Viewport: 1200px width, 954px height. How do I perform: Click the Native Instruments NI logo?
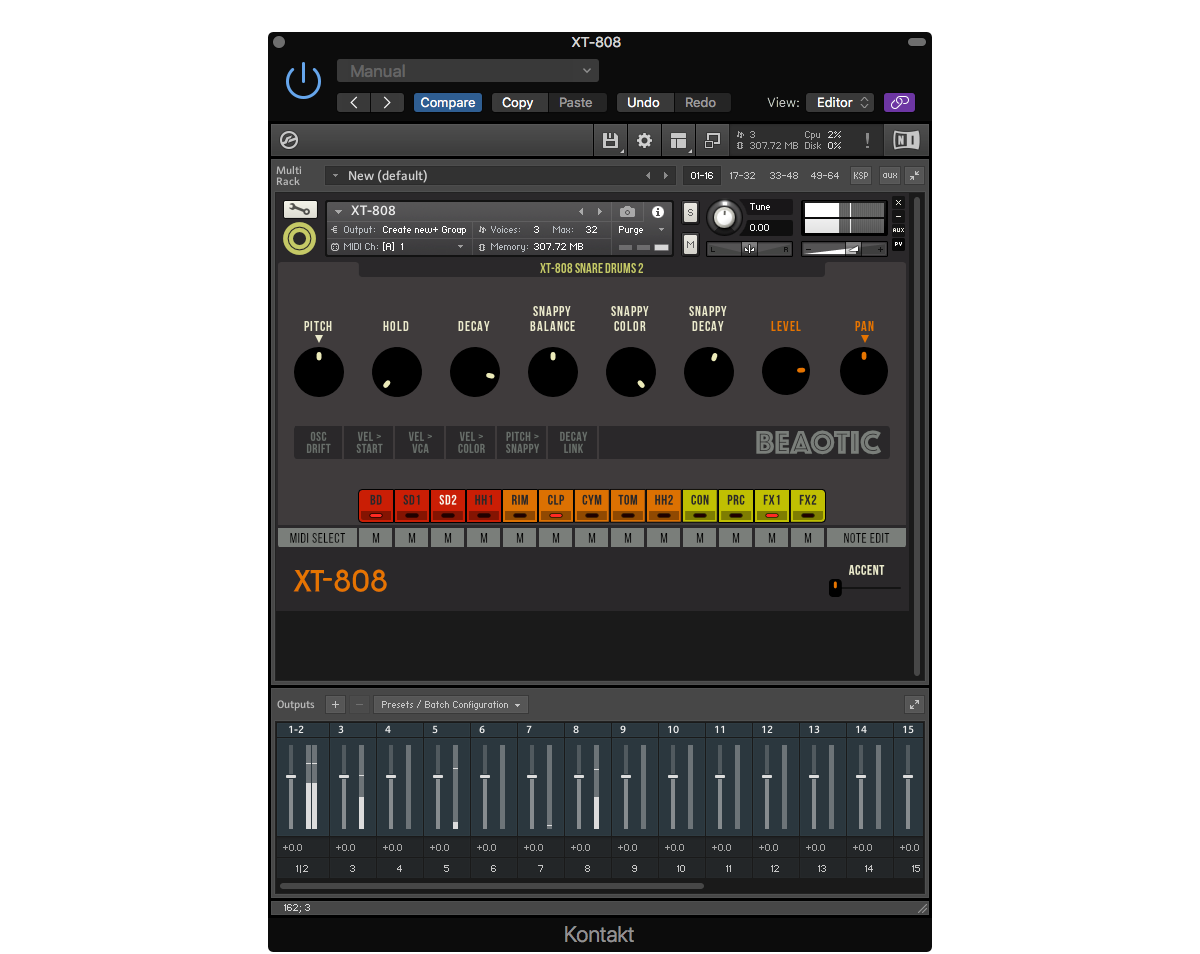click(906, 140)
